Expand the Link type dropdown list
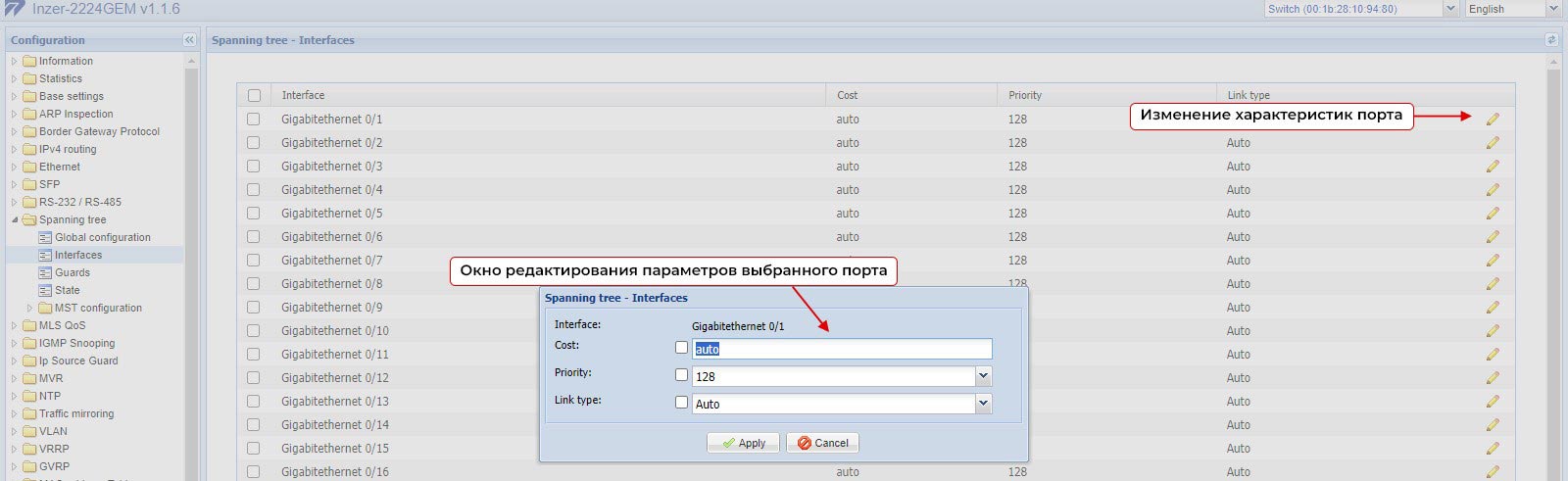 [983, 404]
